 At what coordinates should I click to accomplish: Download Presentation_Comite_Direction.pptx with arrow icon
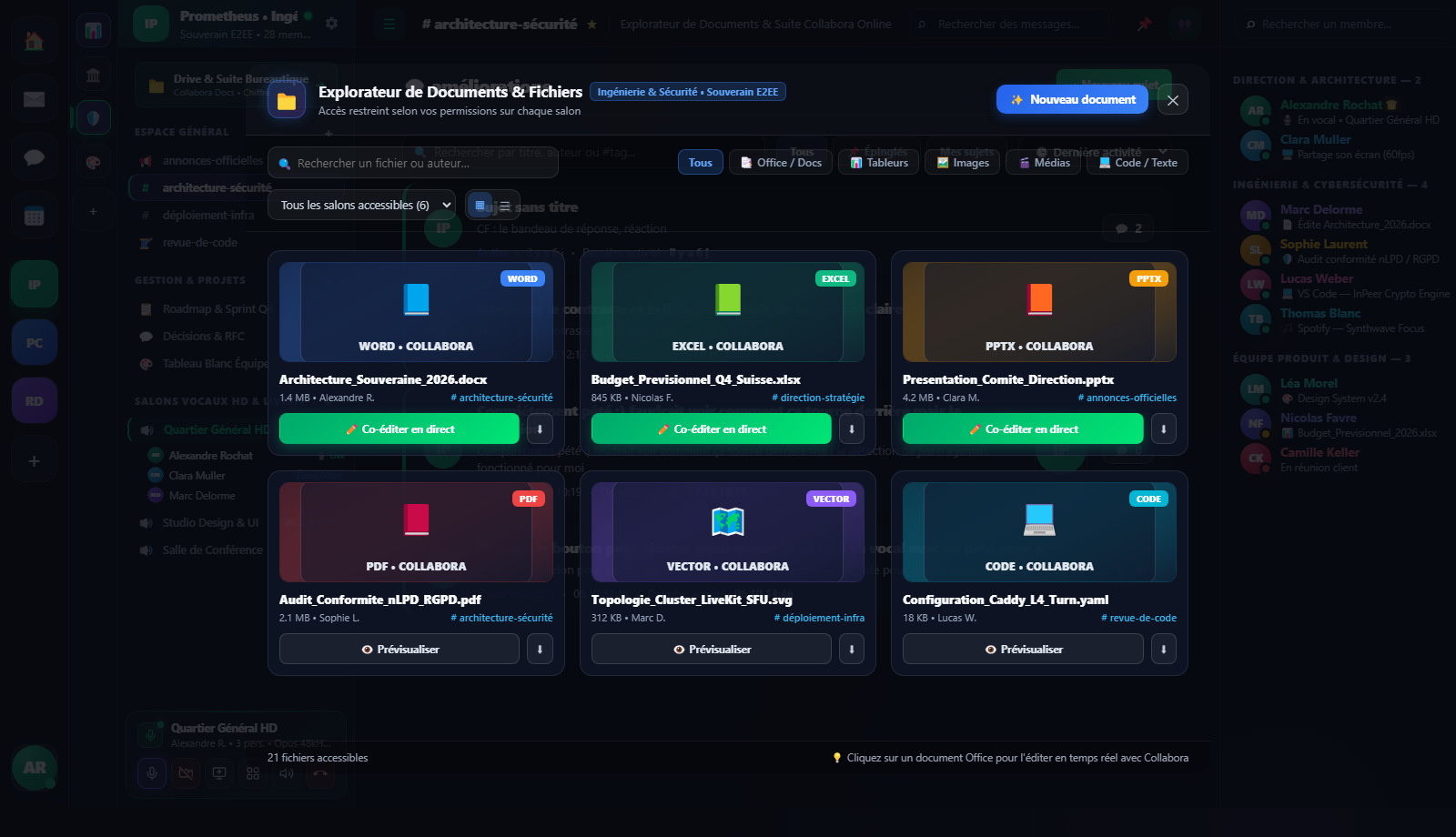(x=1164, y=429)
